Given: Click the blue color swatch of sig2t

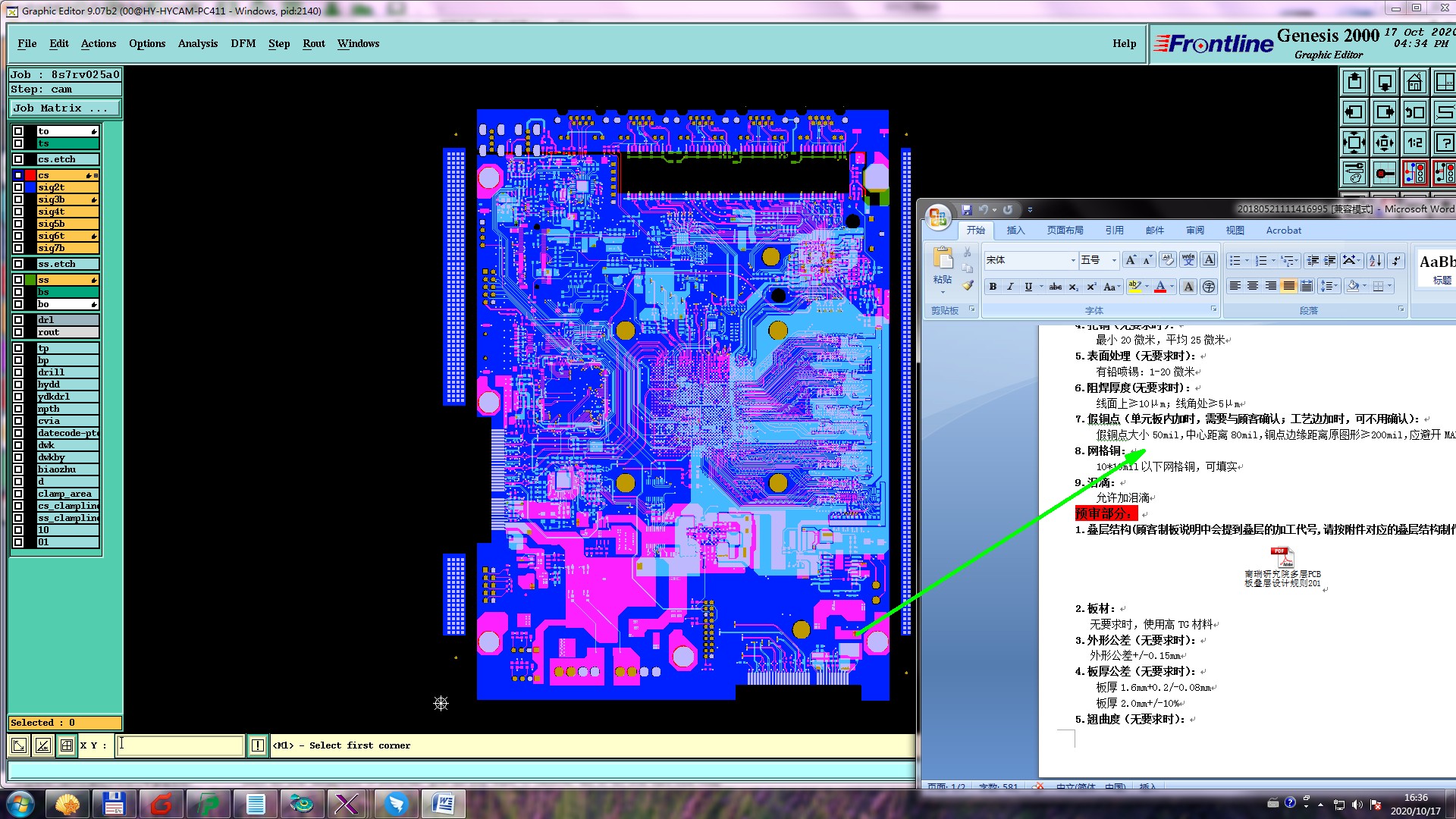Looking at the screenshot, I should [30, 187].
